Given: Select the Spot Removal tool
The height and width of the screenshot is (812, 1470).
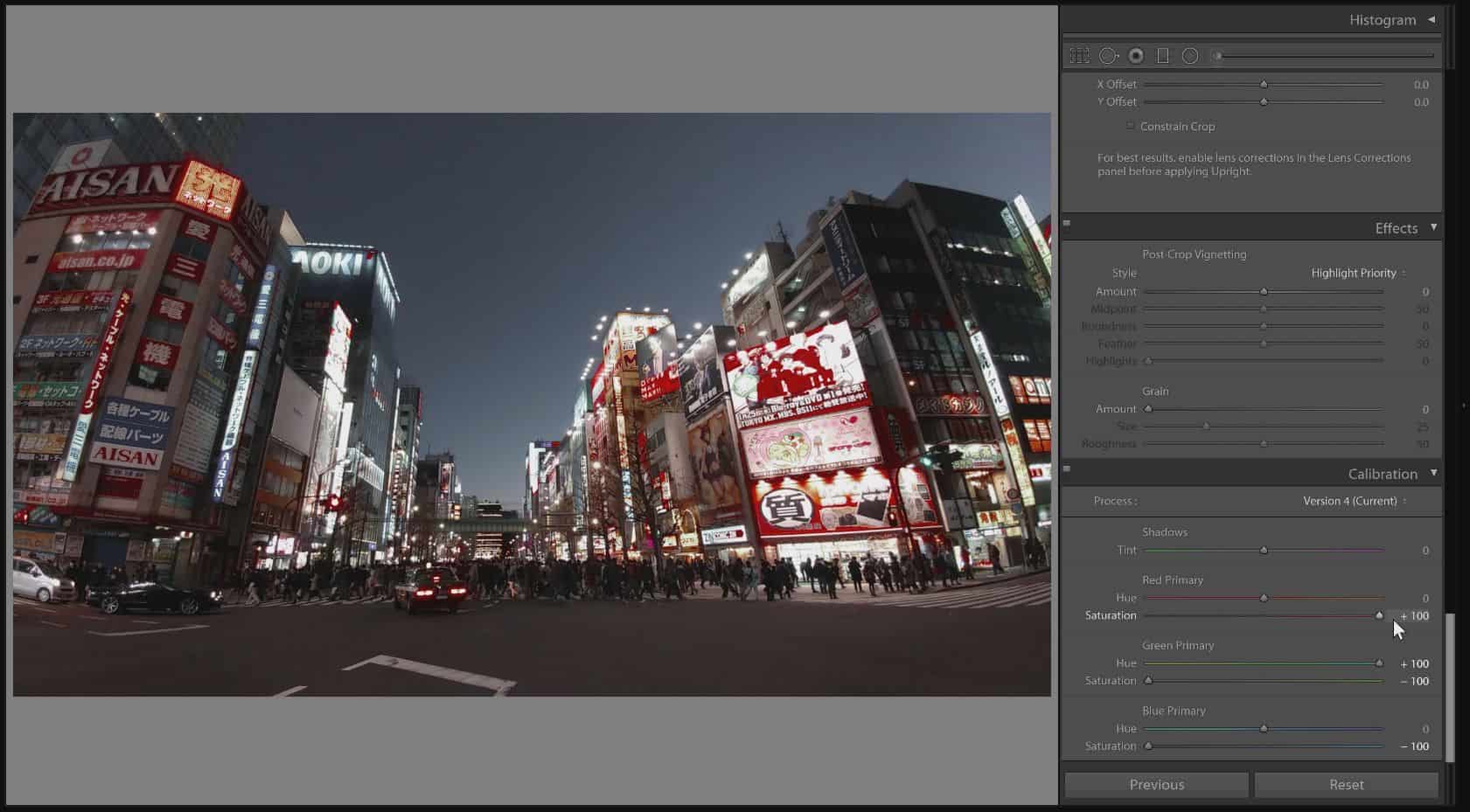Looking at the screenshot, I should (x=1109, y=56).
